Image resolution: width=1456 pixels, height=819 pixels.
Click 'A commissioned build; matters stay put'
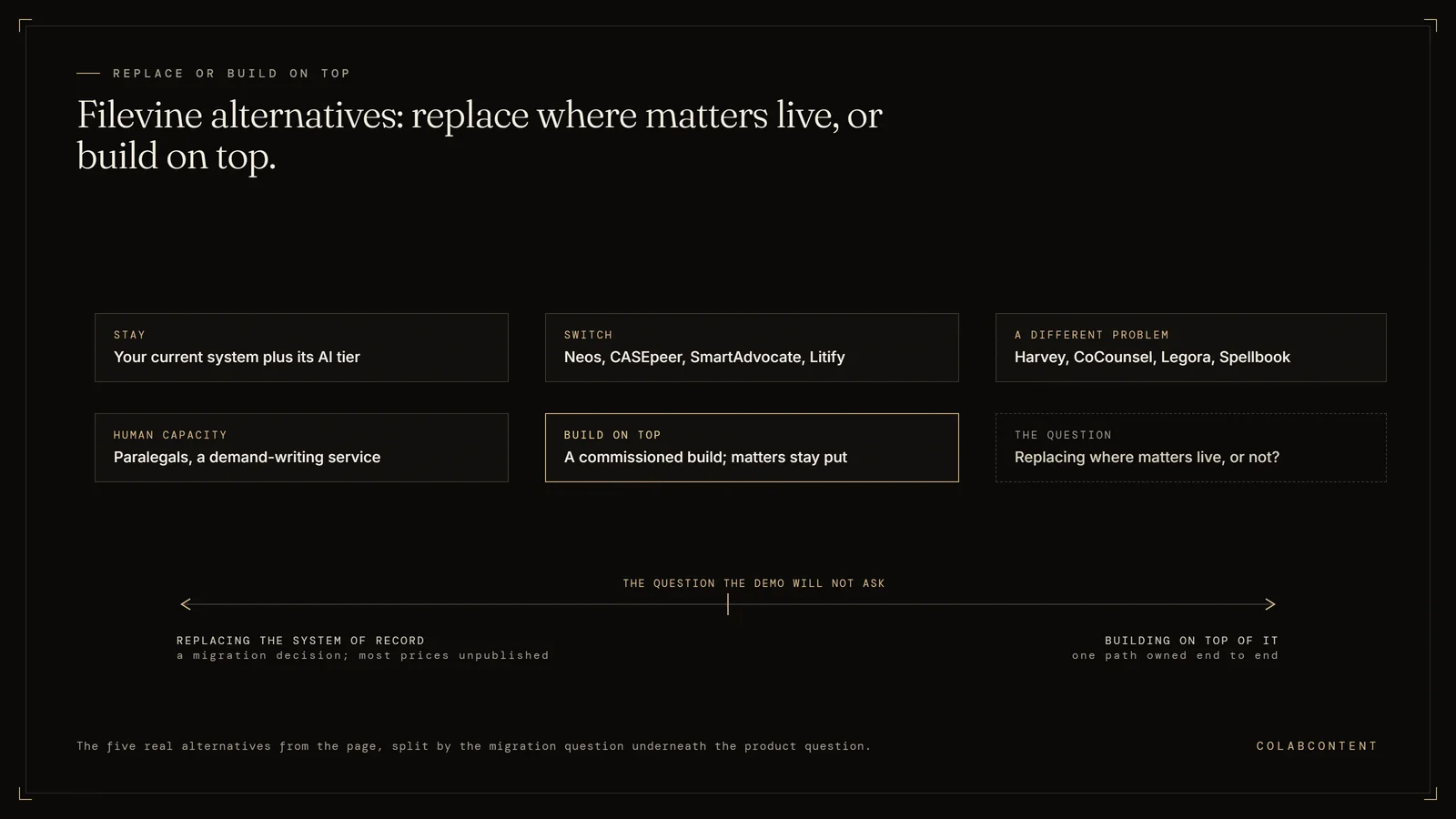click(705, 458)
